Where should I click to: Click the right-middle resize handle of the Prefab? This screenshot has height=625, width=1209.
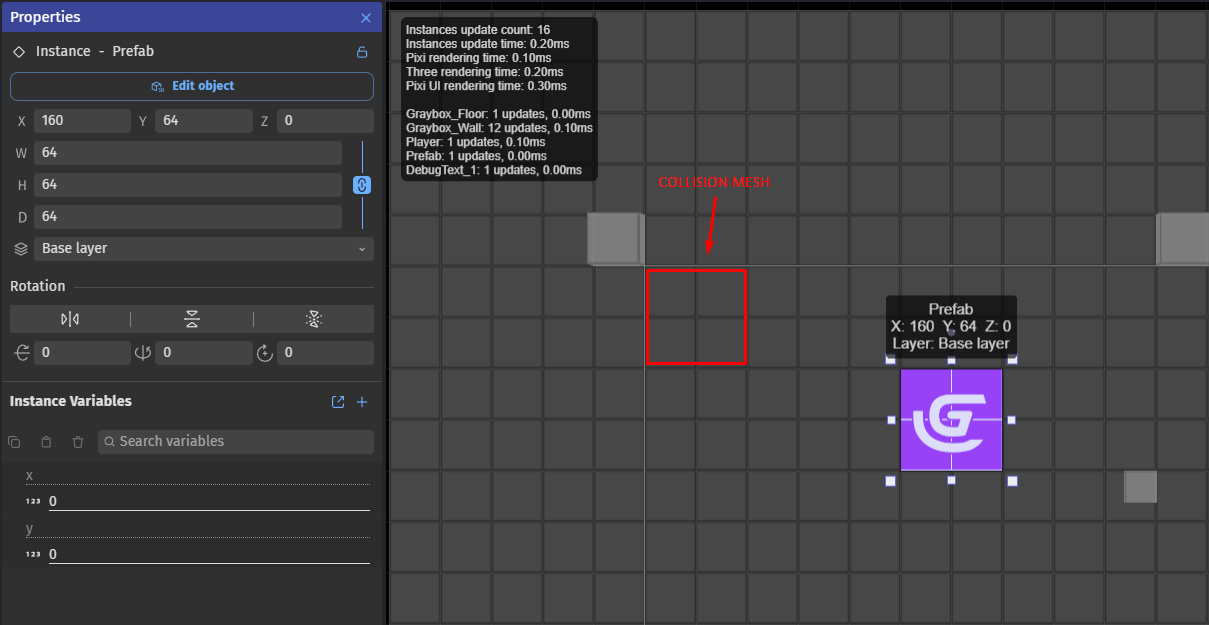tap(1012, 420)
